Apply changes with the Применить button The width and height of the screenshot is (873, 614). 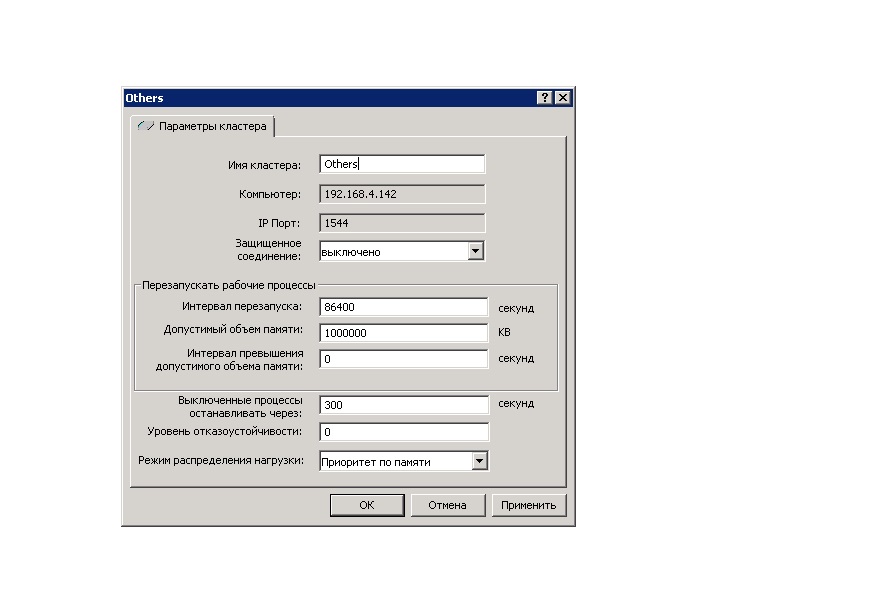click(x=529, y=505)
